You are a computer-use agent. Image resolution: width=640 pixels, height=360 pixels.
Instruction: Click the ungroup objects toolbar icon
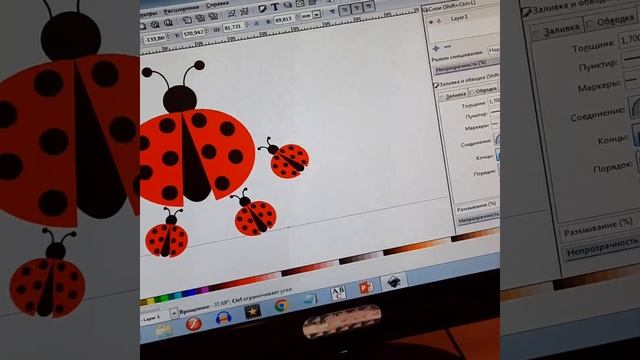pyautogui.click(x=244, y=11)
